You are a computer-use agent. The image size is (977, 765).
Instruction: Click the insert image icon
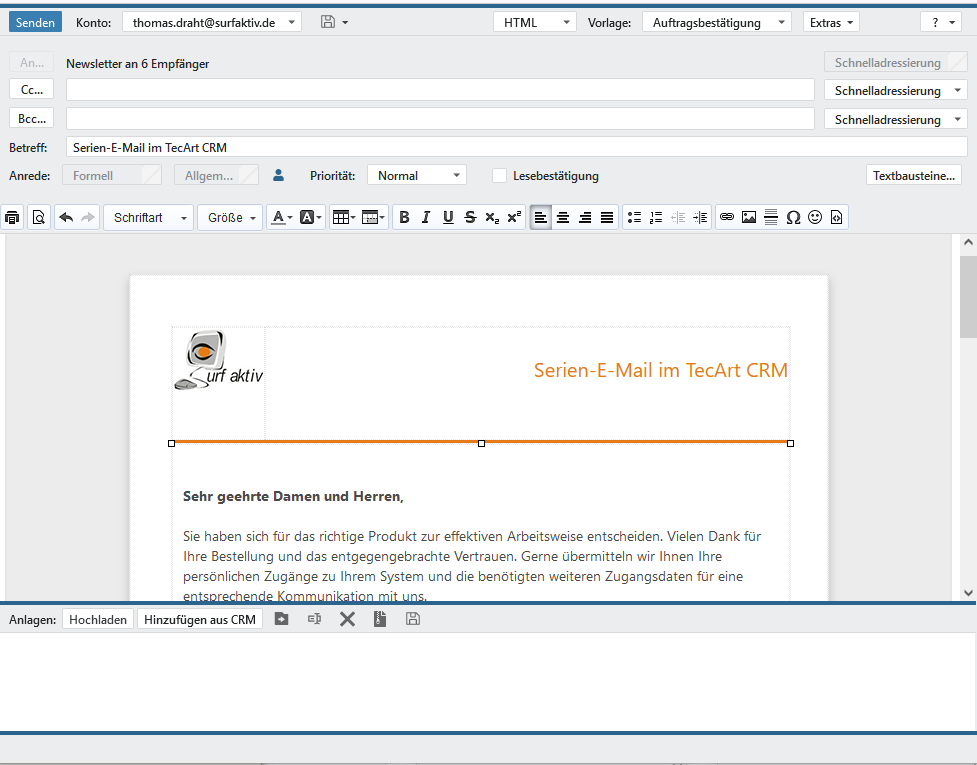click(x=749, y=217)
